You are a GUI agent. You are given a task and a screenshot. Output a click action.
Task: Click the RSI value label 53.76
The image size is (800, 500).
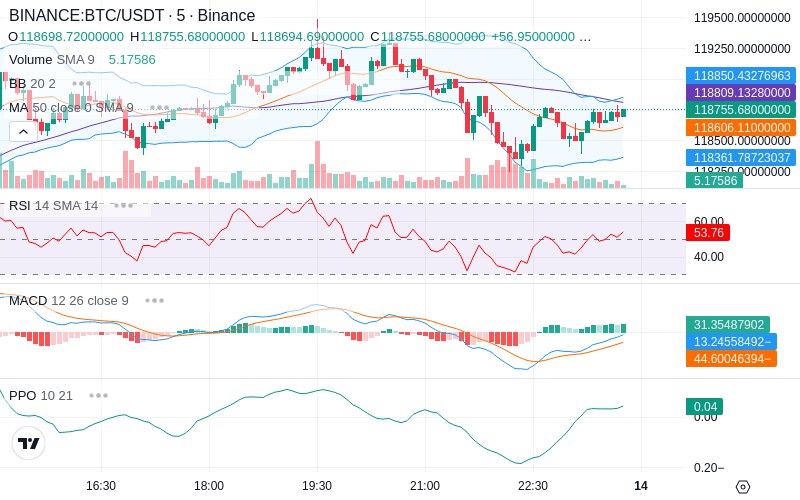tap(708, 233)
